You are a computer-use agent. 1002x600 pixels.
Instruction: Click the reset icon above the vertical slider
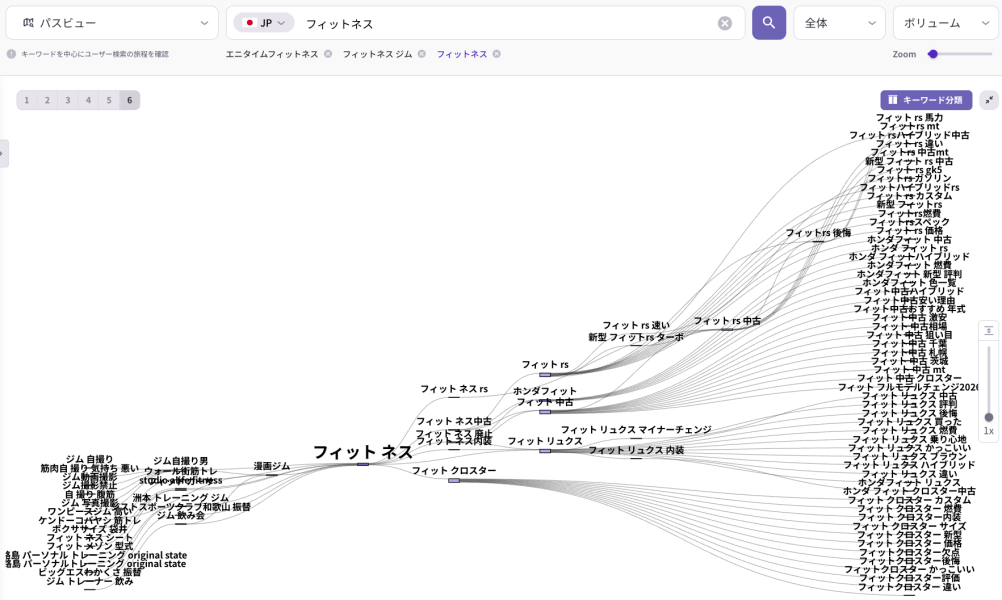(x=988, y=330)
